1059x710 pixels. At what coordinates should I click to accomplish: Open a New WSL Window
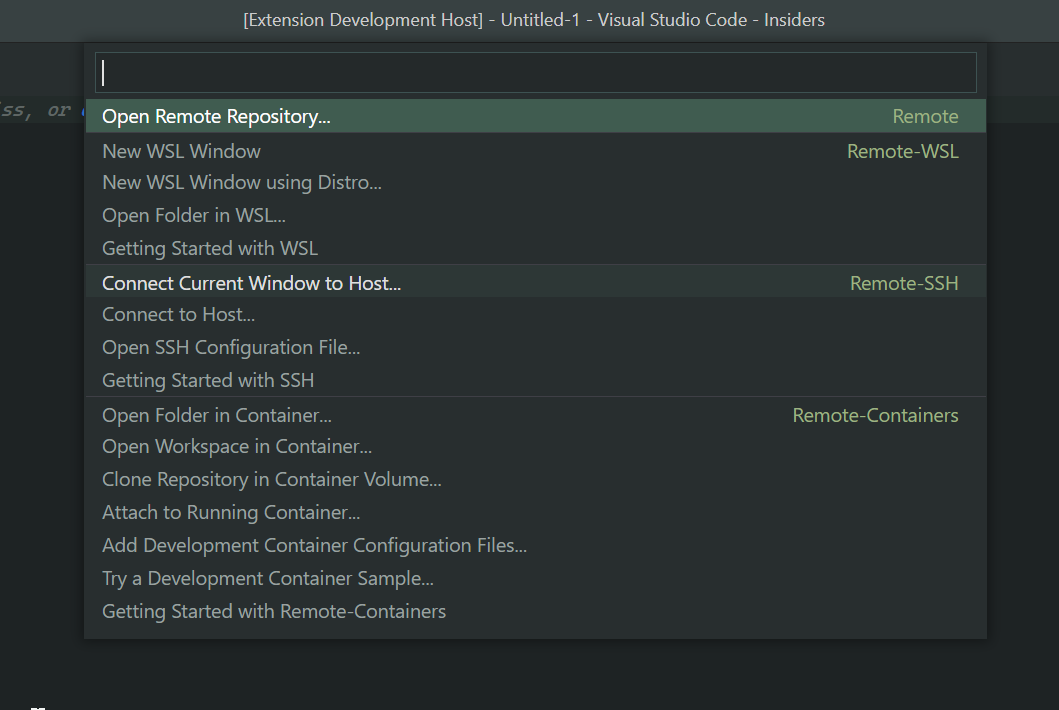click(x=181, y=151)
